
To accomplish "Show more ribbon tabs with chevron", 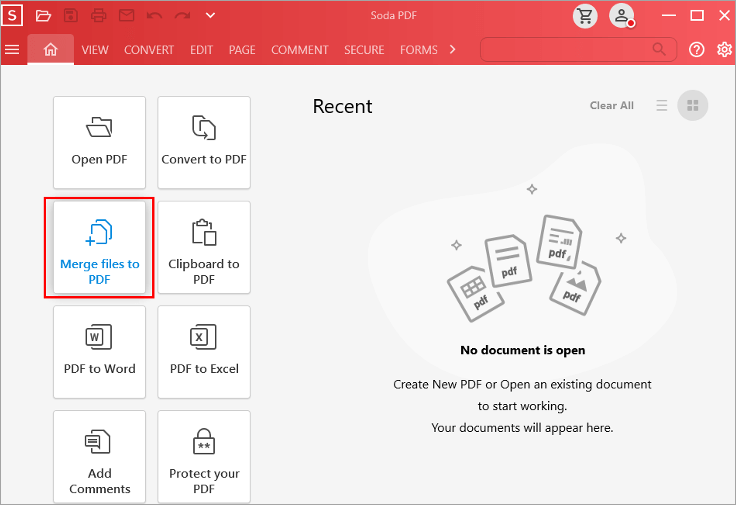I will pos(453,49).
